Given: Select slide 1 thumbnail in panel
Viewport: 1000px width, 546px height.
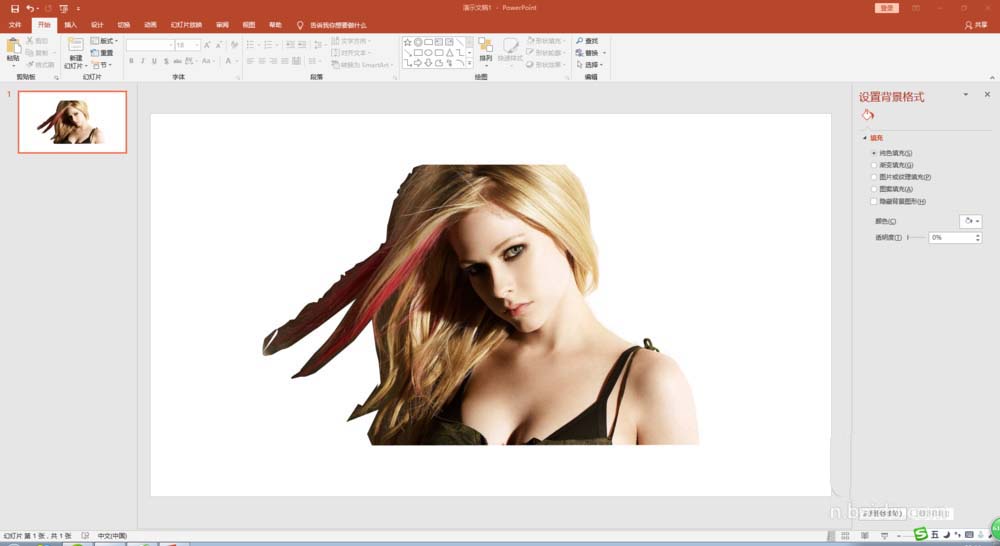Looking at the screenshot, I should click(72, 122).
